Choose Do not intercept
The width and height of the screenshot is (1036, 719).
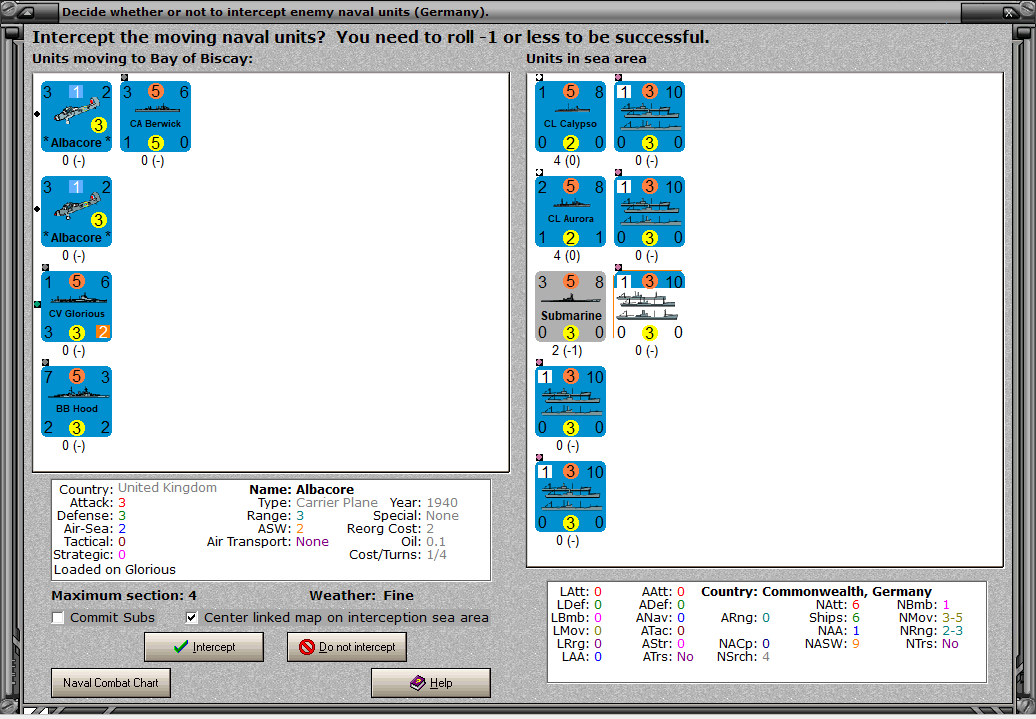click(346, 646)
